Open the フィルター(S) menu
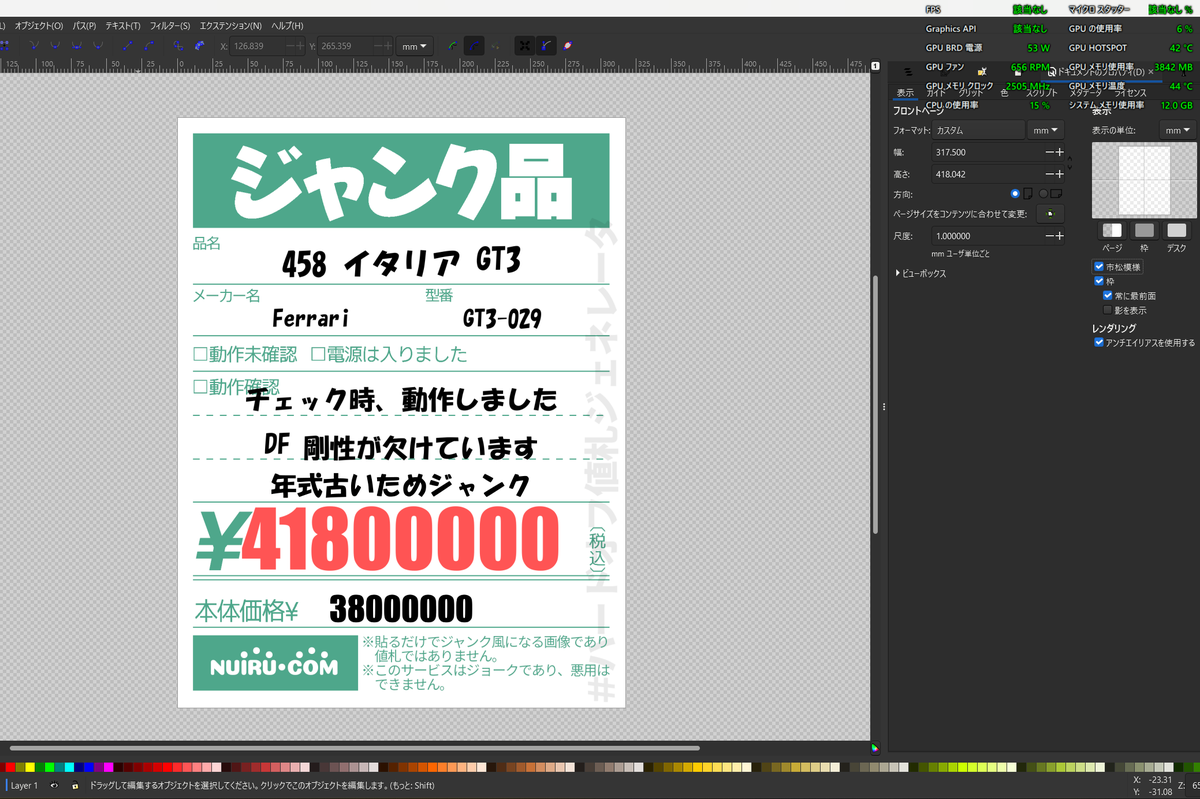This screenshot has height=799, width=1200. tap(169, 25)
